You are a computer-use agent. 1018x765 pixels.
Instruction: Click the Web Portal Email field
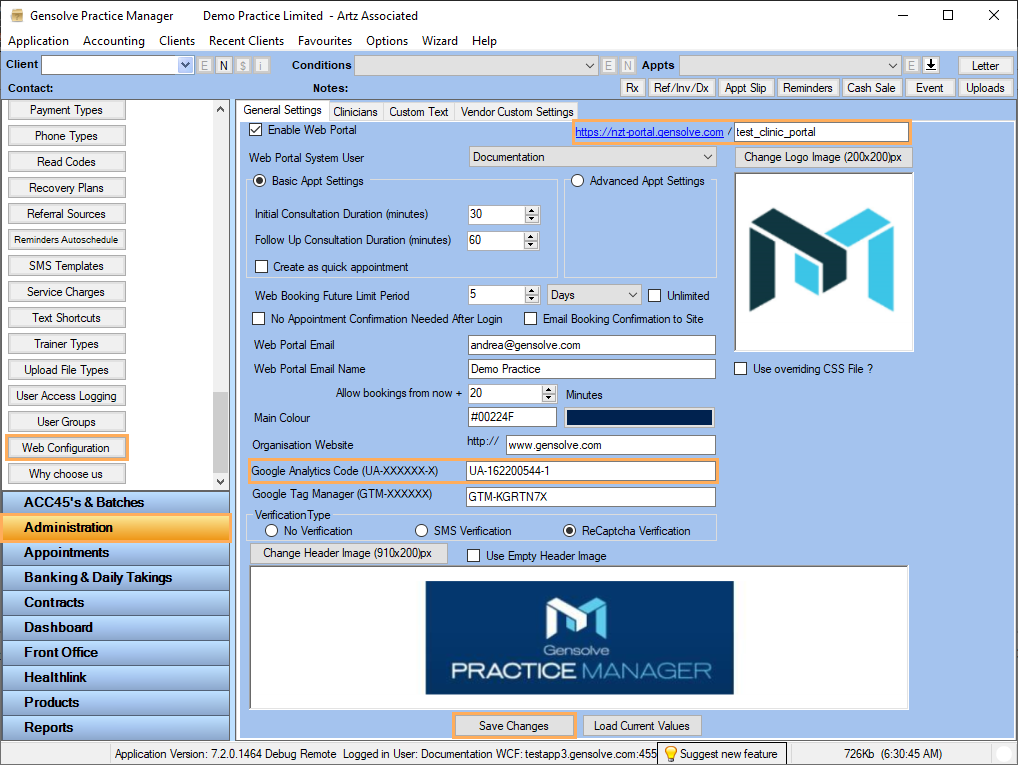click(591, 345)
